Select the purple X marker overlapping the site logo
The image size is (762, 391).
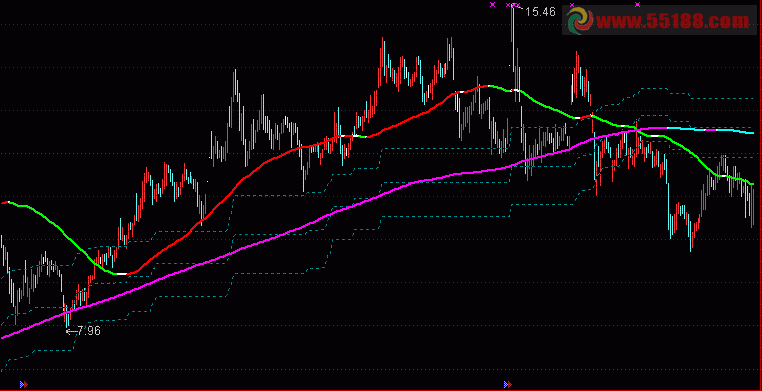coord(572,5)
